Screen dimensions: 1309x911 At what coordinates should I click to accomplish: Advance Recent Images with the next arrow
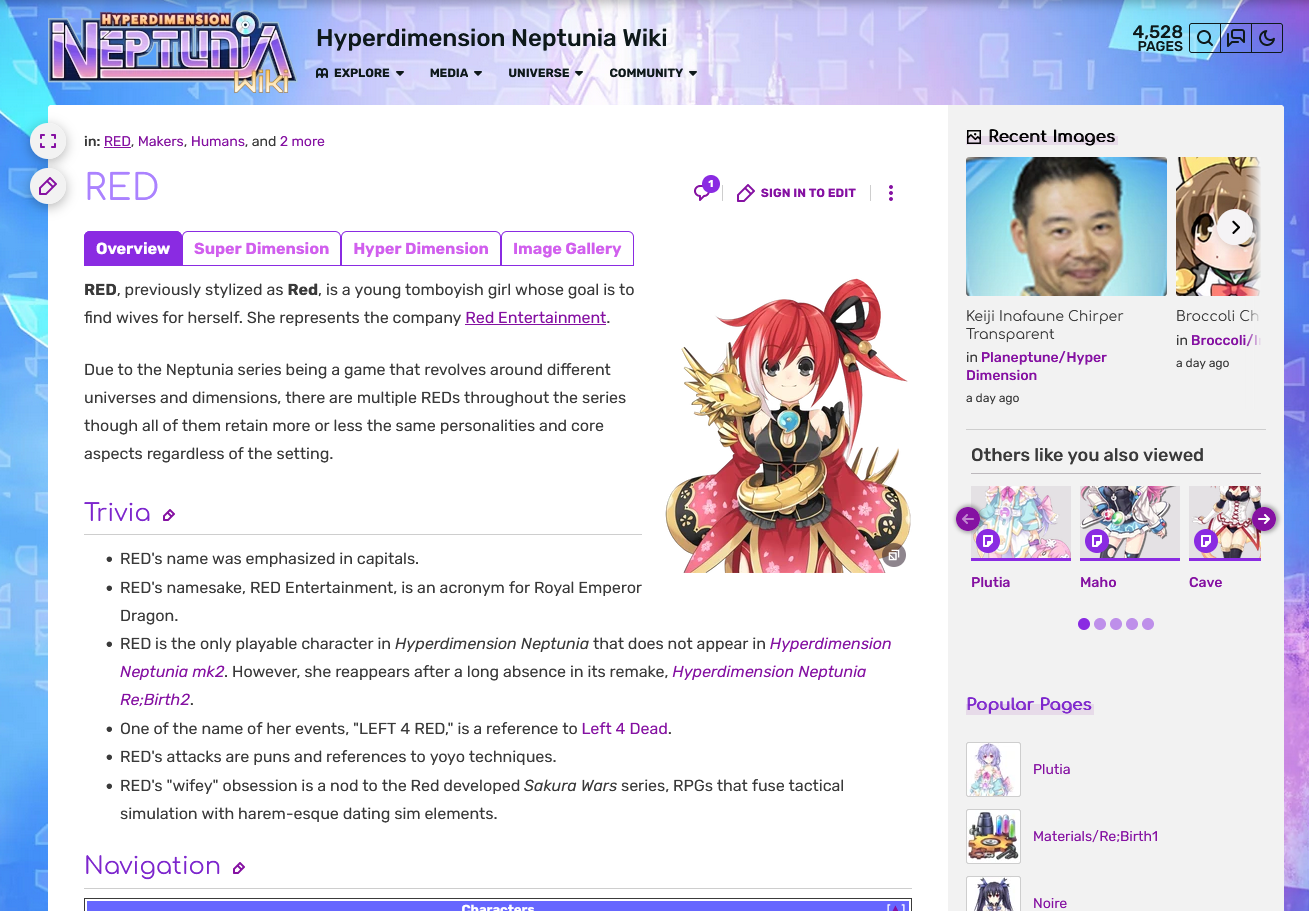(1235, 227)
